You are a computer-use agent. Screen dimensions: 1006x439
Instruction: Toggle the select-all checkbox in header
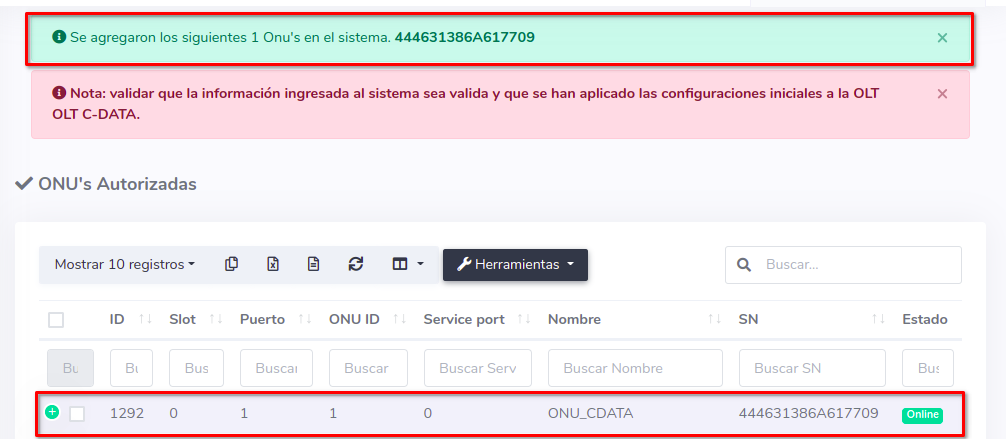[56, 320]
